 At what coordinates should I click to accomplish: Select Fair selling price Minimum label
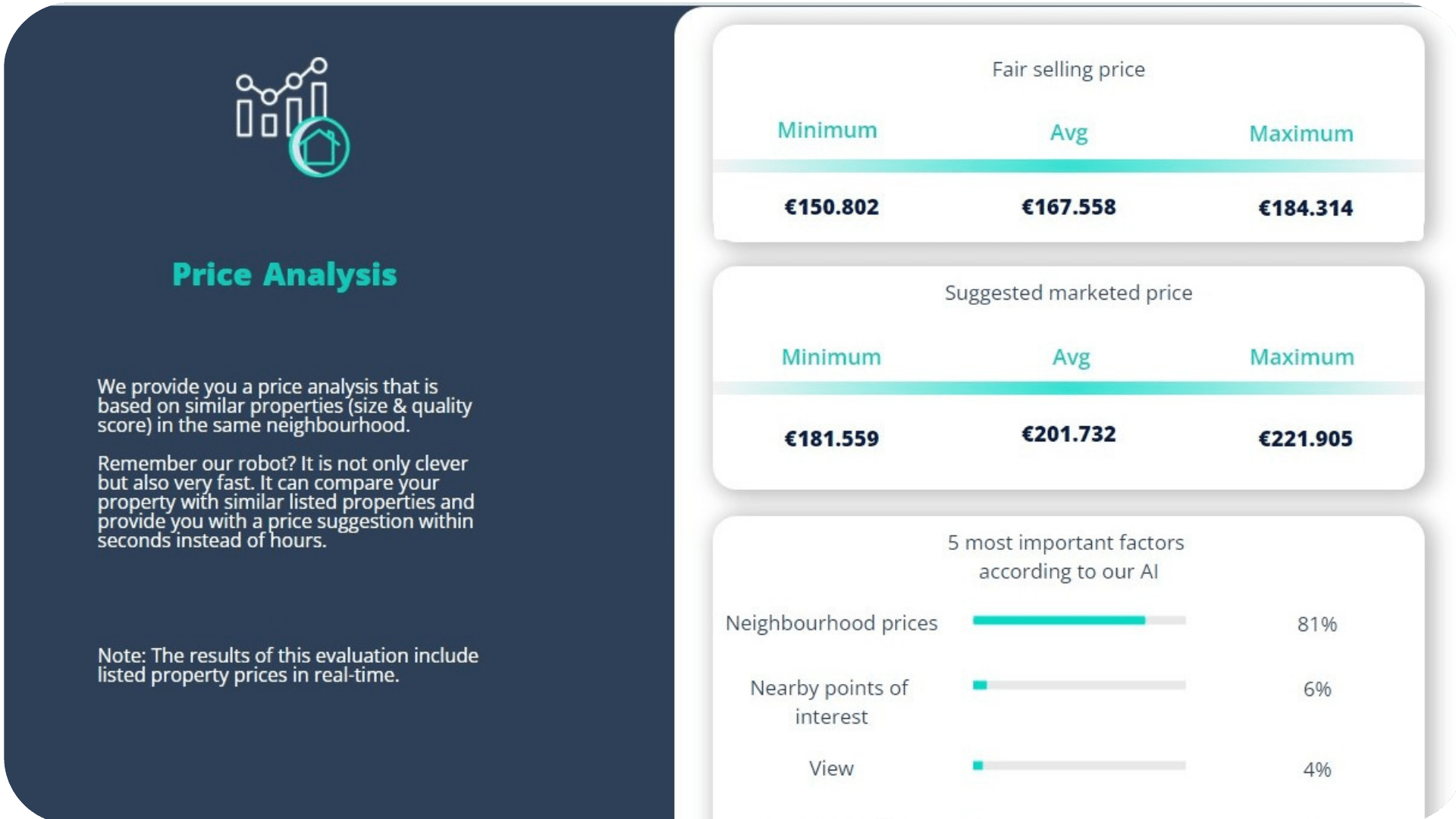coord(827,130)
